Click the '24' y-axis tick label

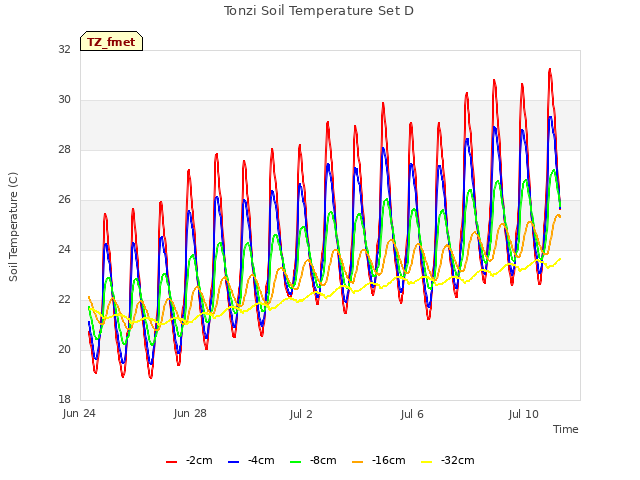coord(64,249)
